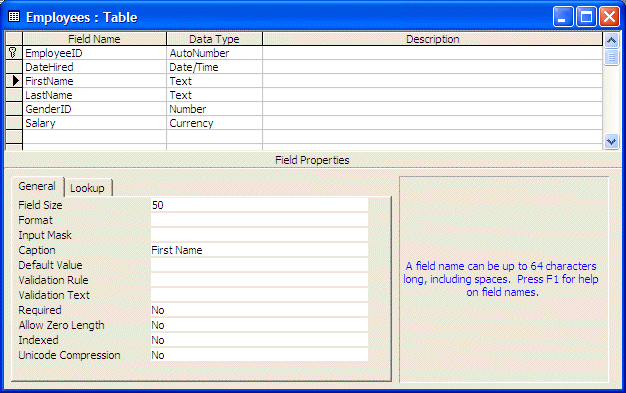Select the row selector next to Salary
Viewport: 626px width, 393px height.
pyautogui.click(x=14, y=123)
